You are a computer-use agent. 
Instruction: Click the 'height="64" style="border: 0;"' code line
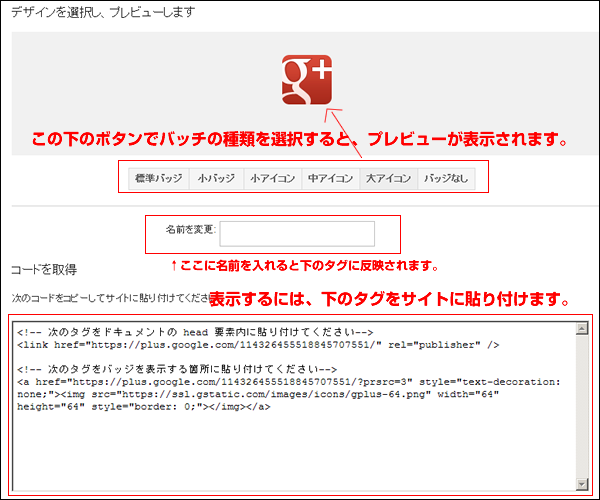[144, 407]
